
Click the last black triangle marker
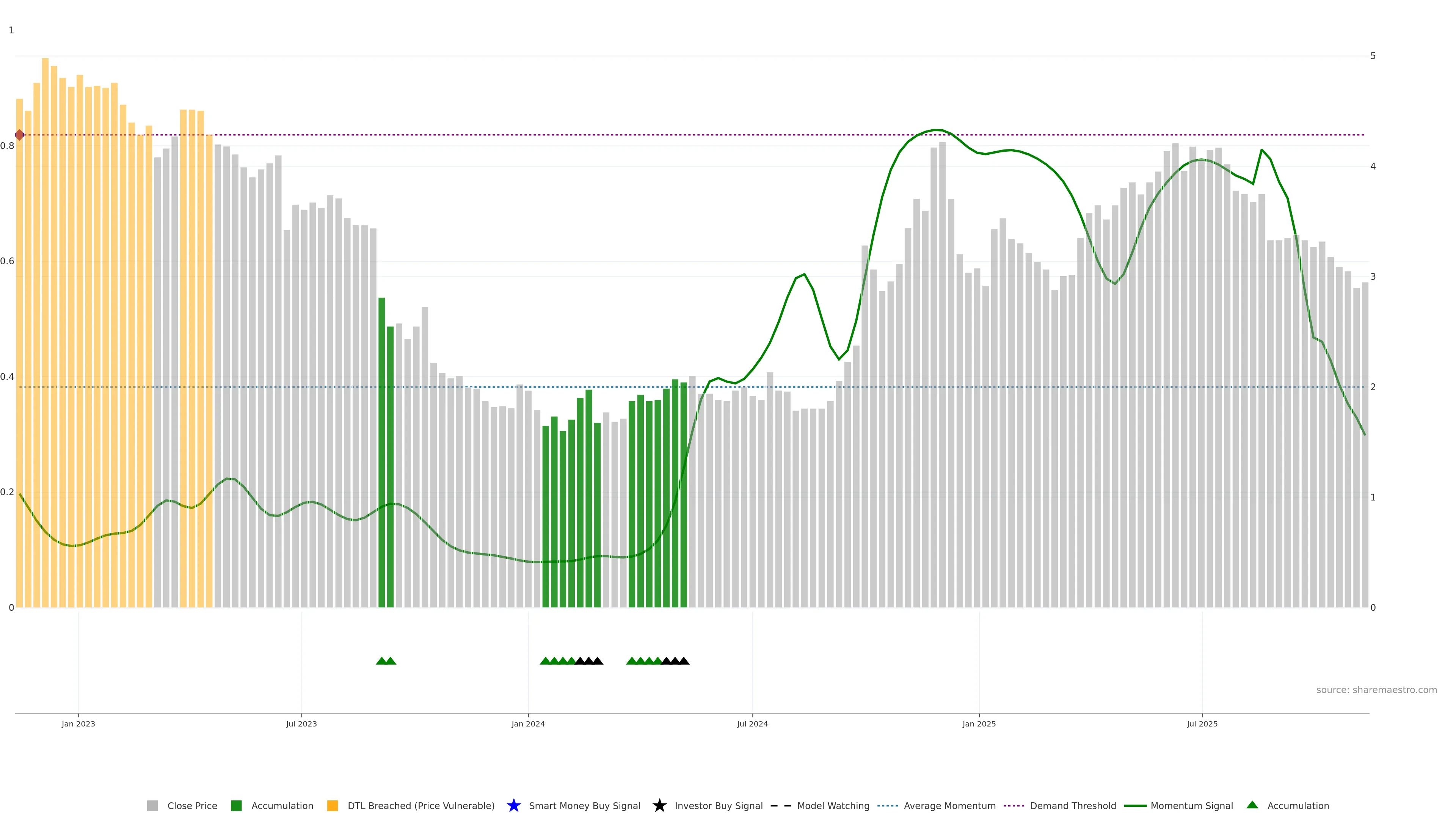(x=684, y=661)
